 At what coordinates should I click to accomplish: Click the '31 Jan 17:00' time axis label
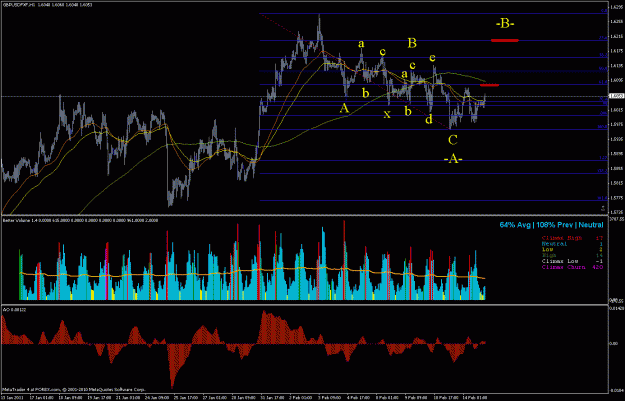click(271, 398)
